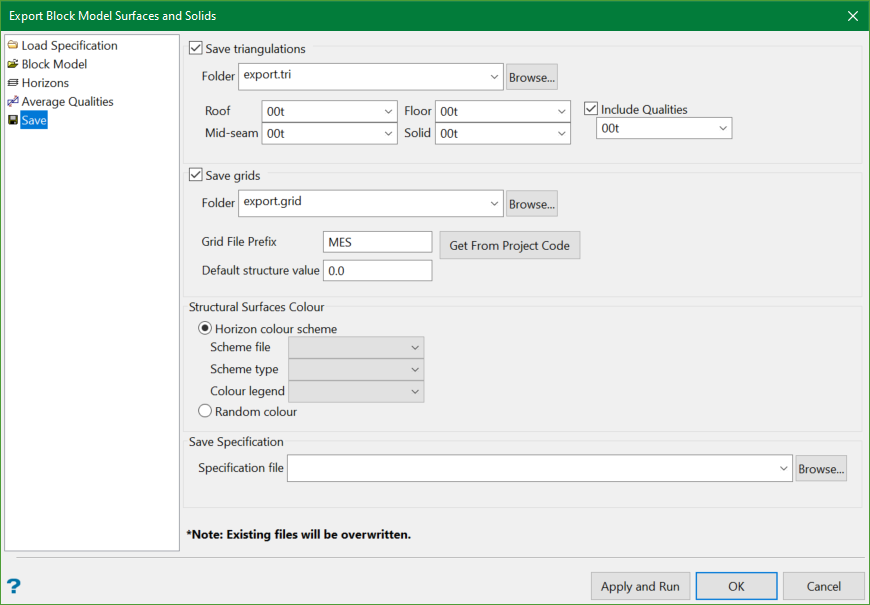Select the Random colour radio button
This screenshot has height=605, width=870.
[x=205, y=411]
